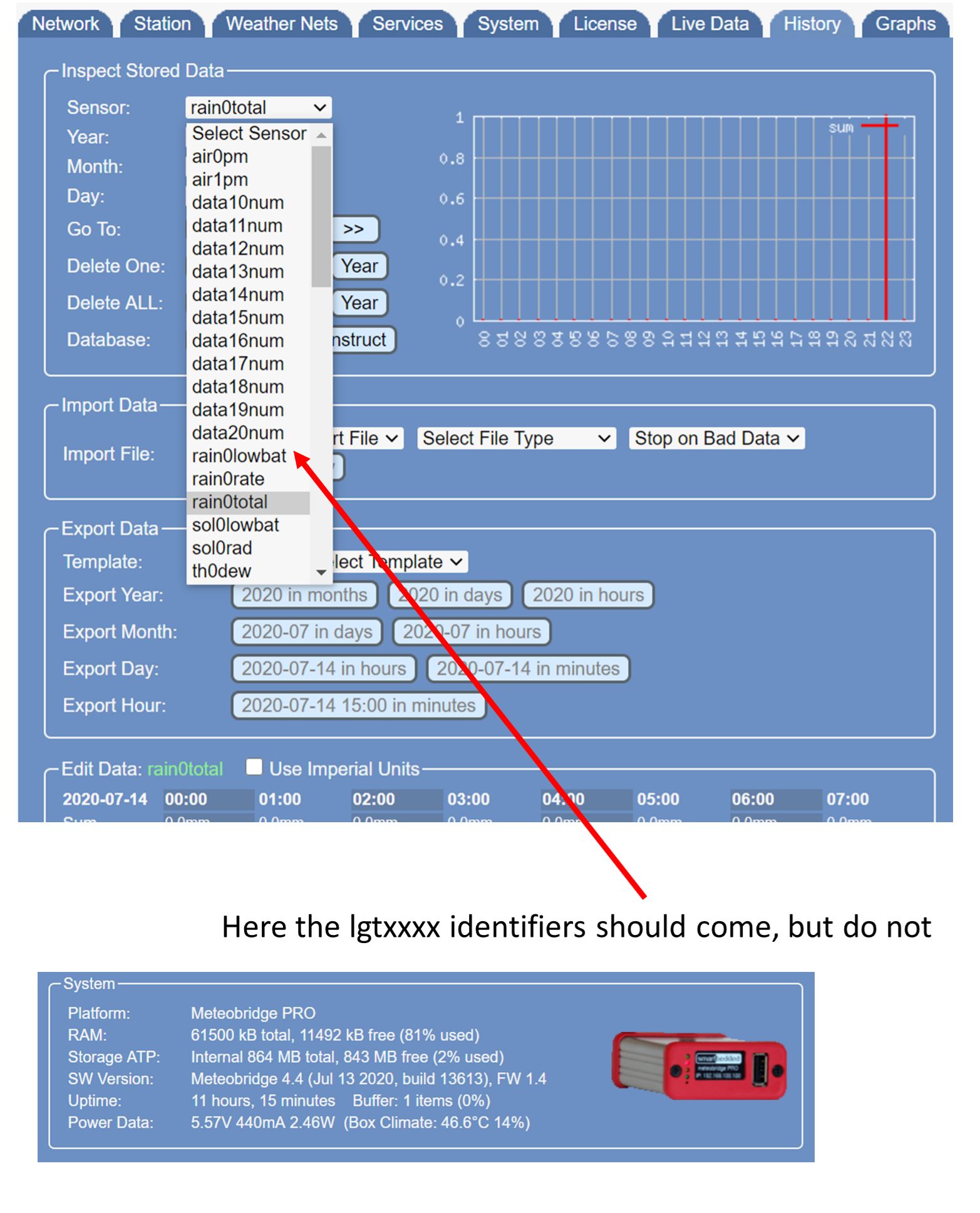Click Delete One Year button
This screenshot has height=1213, width=980.
[359, 266]
